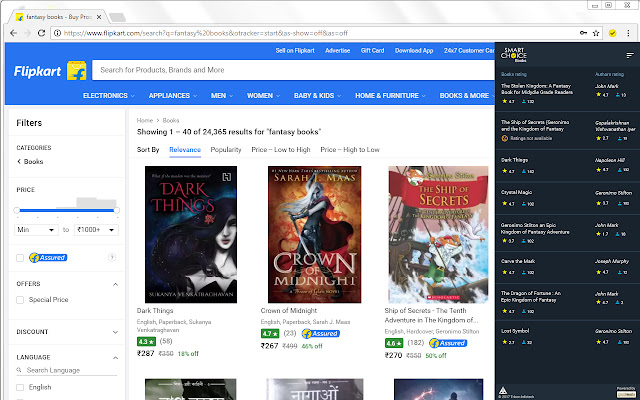The height and width of the screenshot is (400, 640).
Task: Click the Assured help question mark icon
Action: (x=111, y=258)
